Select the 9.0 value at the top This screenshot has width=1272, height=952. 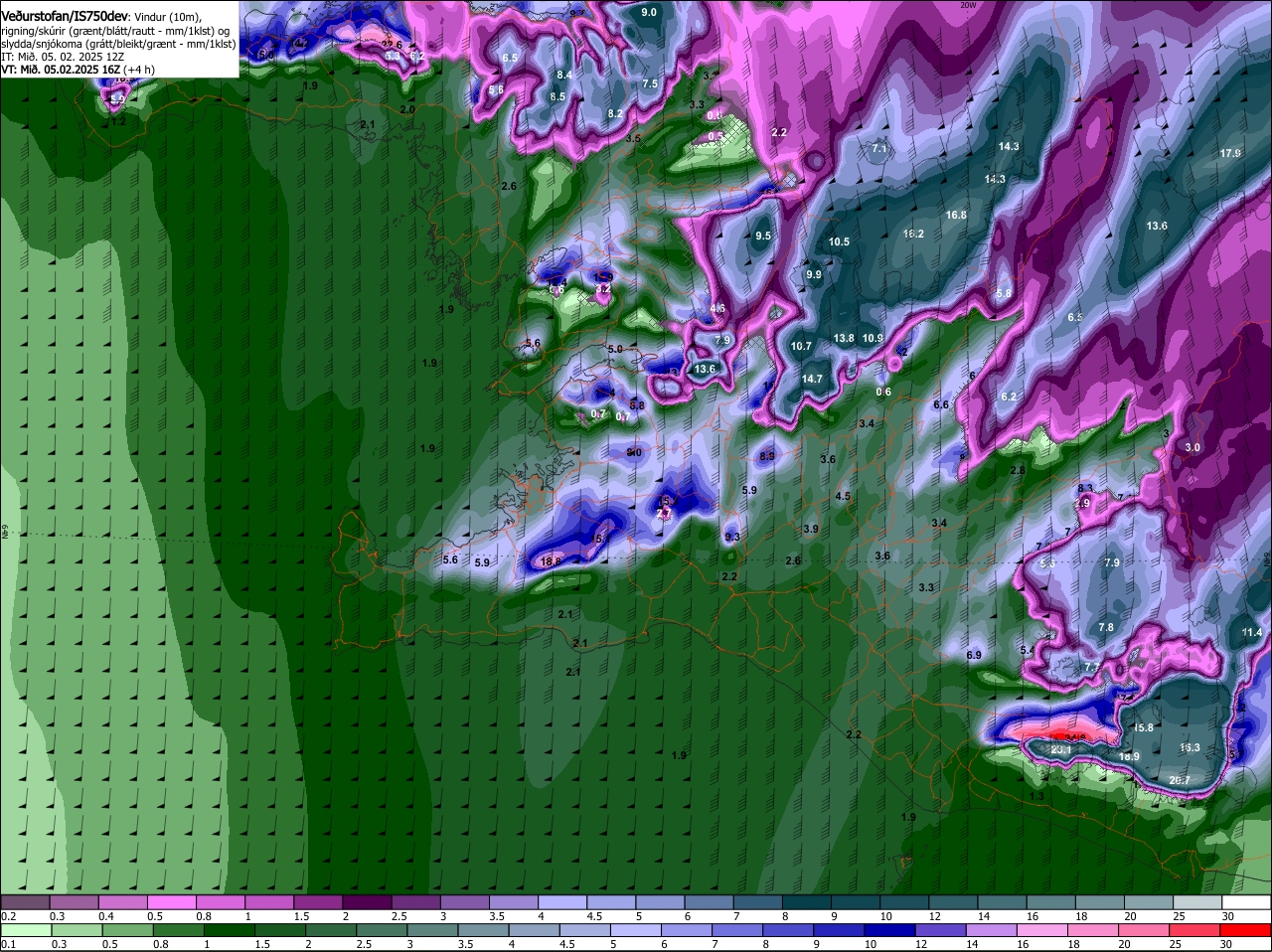pos(649,12)
